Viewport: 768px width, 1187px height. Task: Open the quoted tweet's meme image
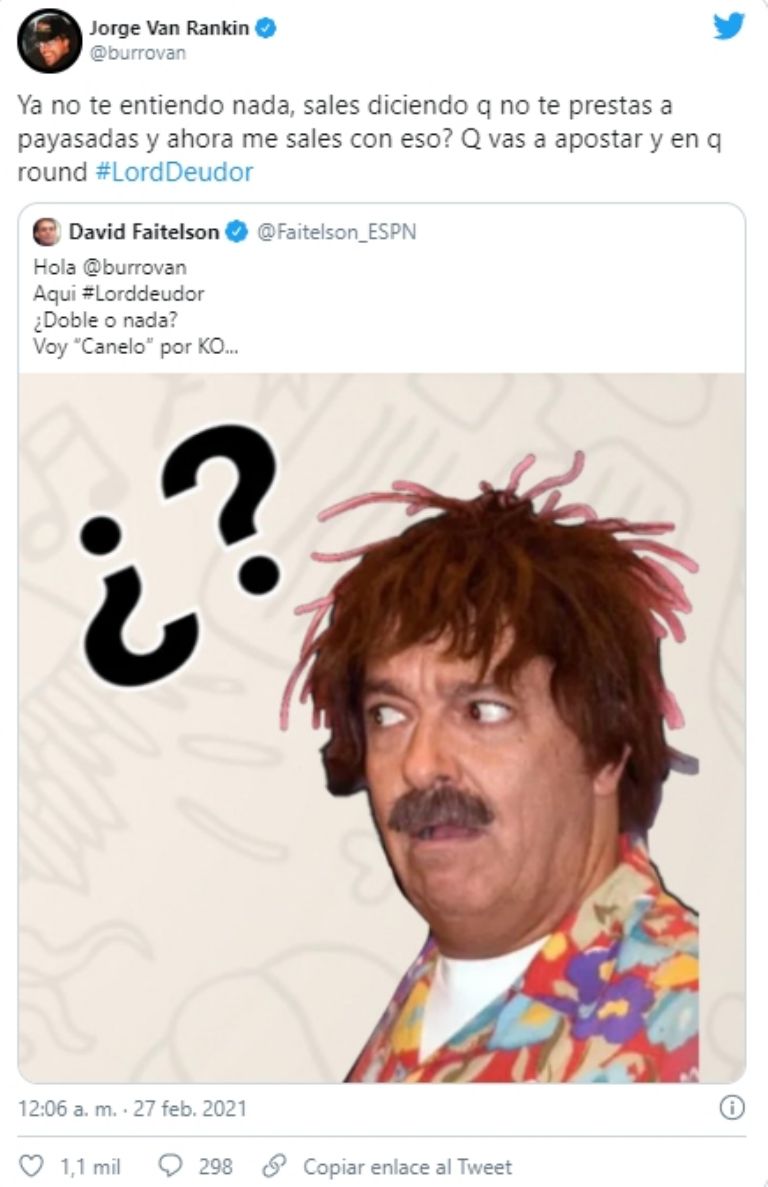click(x=381, y=727)
